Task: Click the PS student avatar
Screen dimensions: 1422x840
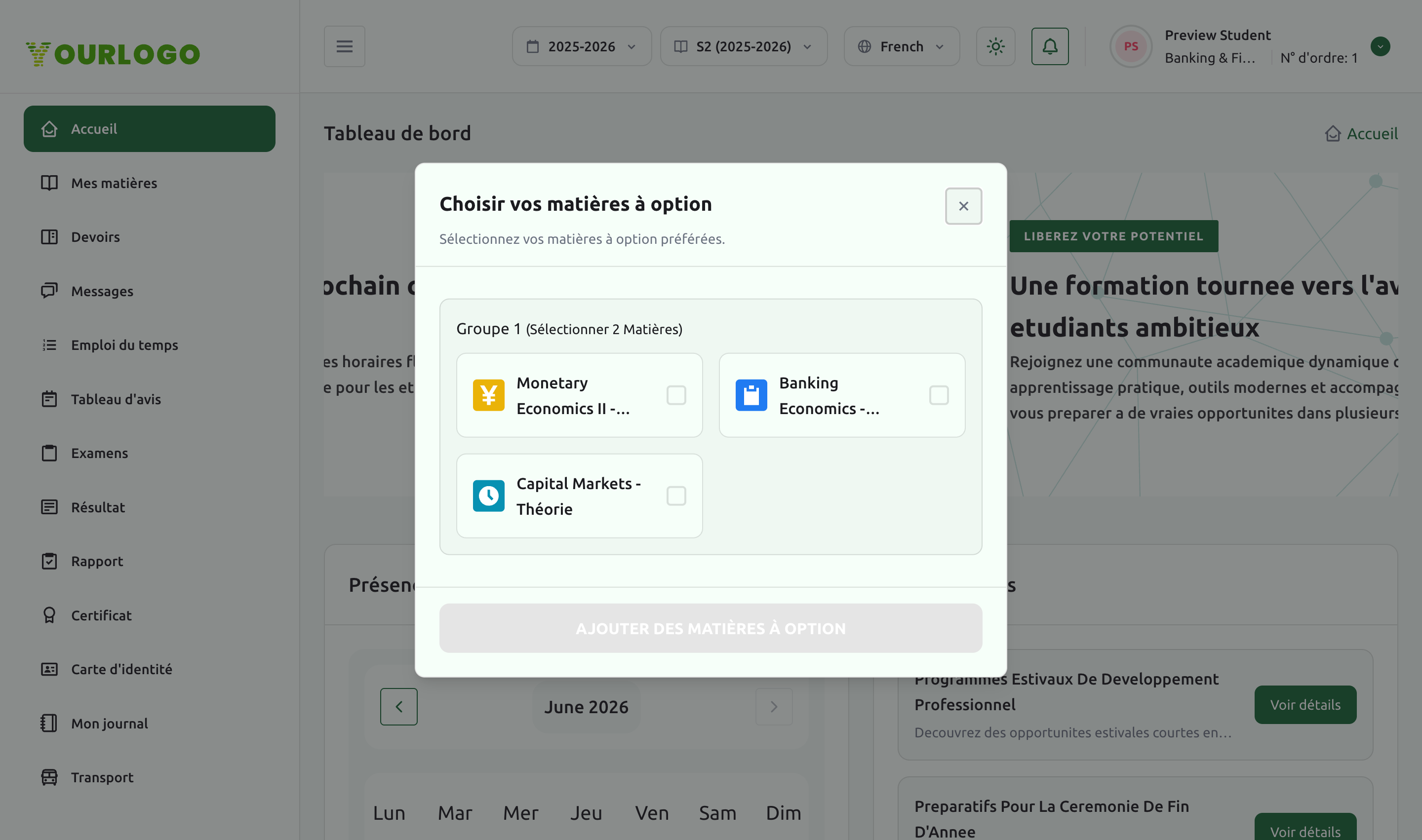Action: click(1131, 46)
